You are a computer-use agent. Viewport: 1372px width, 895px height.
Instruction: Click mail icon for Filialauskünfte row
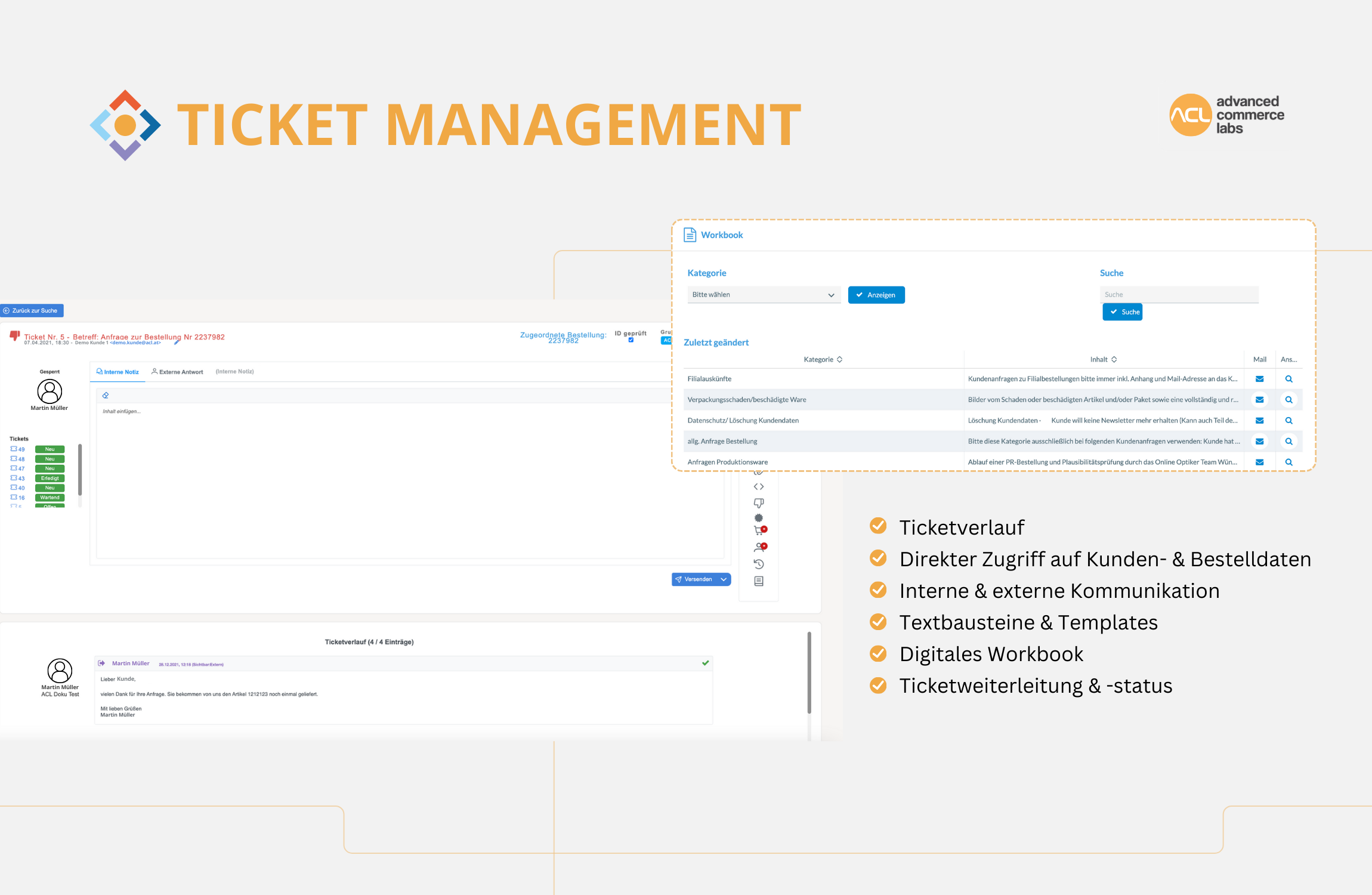[x=1259, y=379]
